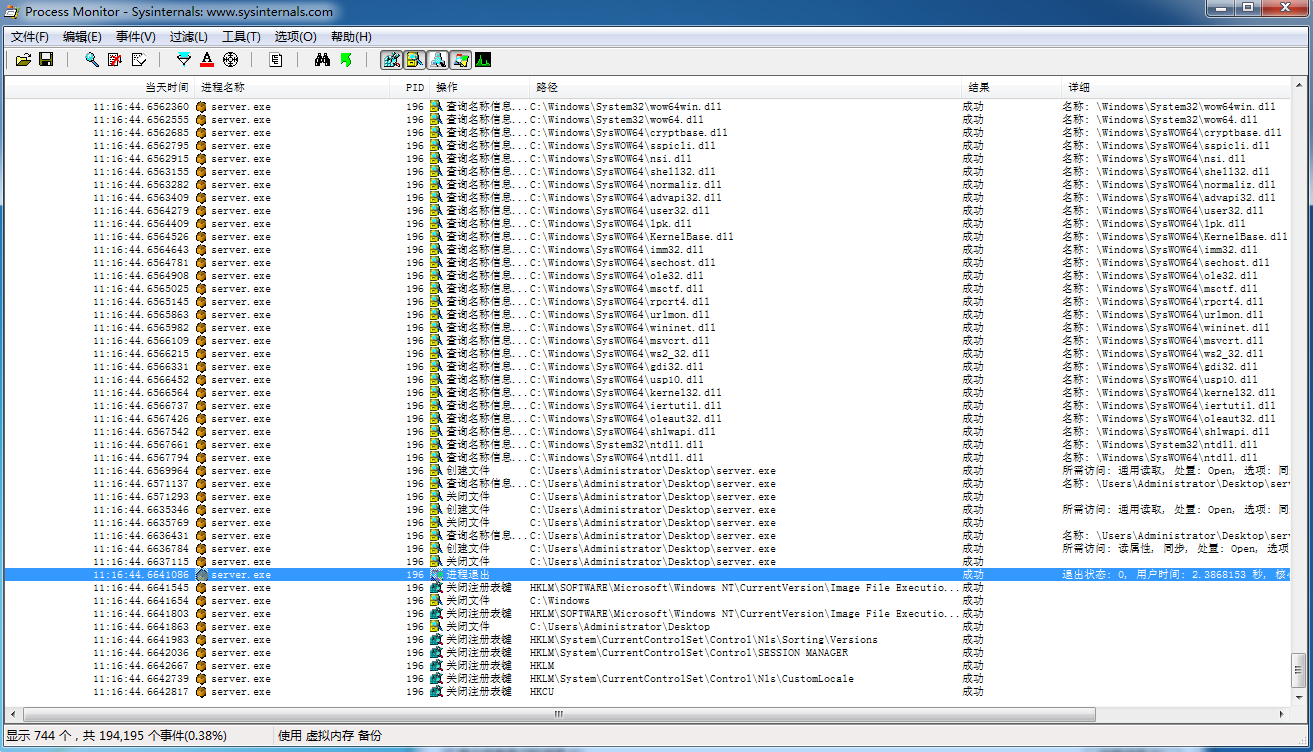Click the binoculars Find icon
This screenshot has height=752, width=1313.
coord(322,60)
